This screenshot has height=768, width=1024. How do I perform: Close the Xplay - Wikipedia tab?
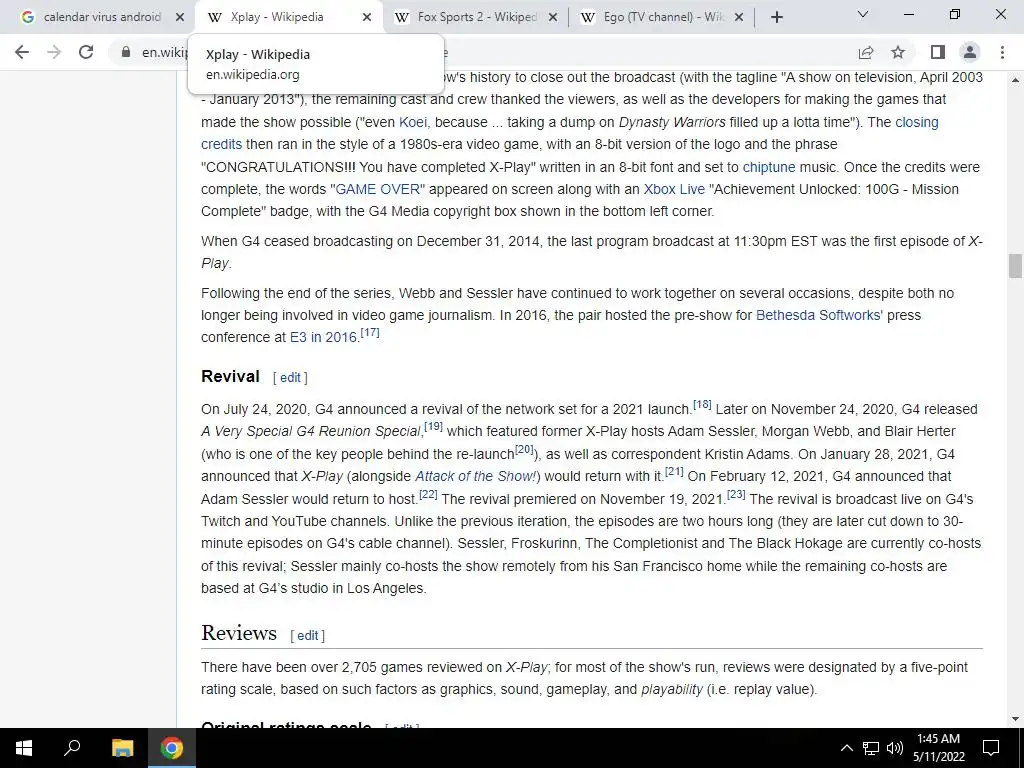click(367, 17)
